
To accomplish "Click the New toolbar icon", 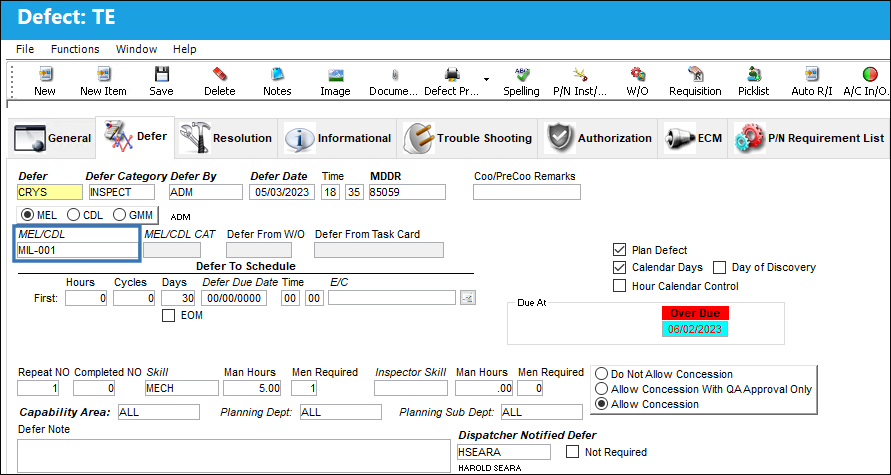I will point(44,74).
